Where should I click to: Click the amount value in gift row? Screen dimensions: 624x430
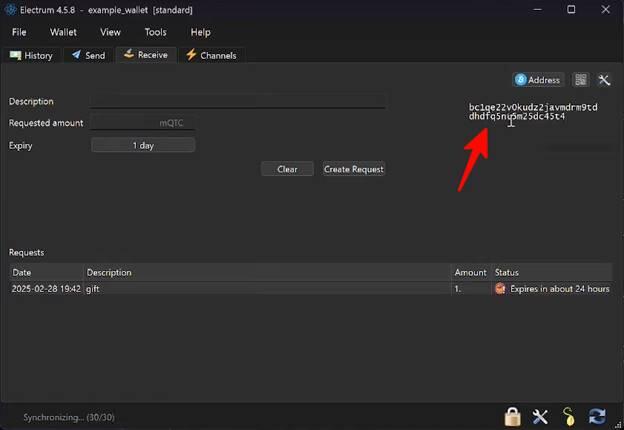pyautogui.click(x=458, y=289)
